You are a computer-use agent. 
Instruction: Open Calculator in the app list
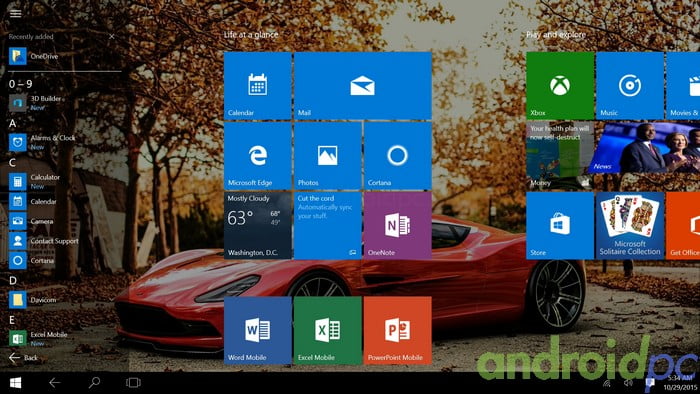[65, 181]
